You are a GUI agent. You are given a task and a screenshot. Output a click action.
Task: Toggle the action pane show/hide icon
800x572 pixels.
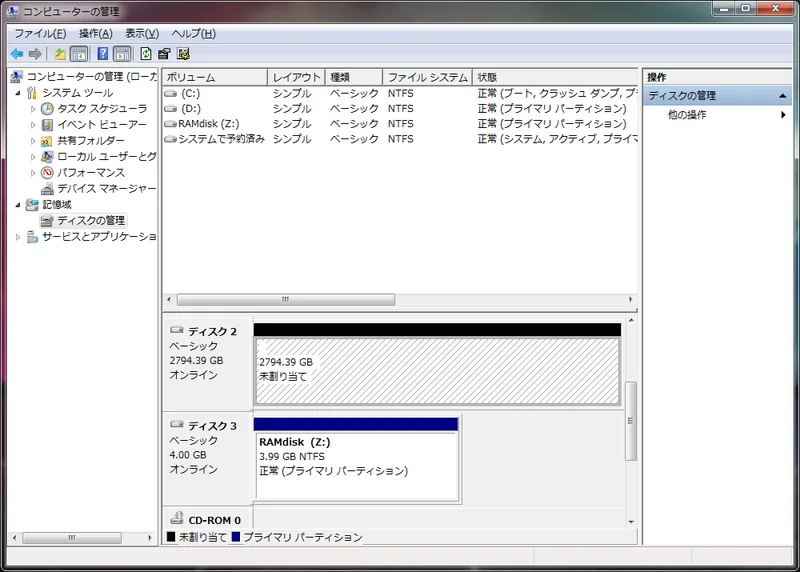coord(122,54)
